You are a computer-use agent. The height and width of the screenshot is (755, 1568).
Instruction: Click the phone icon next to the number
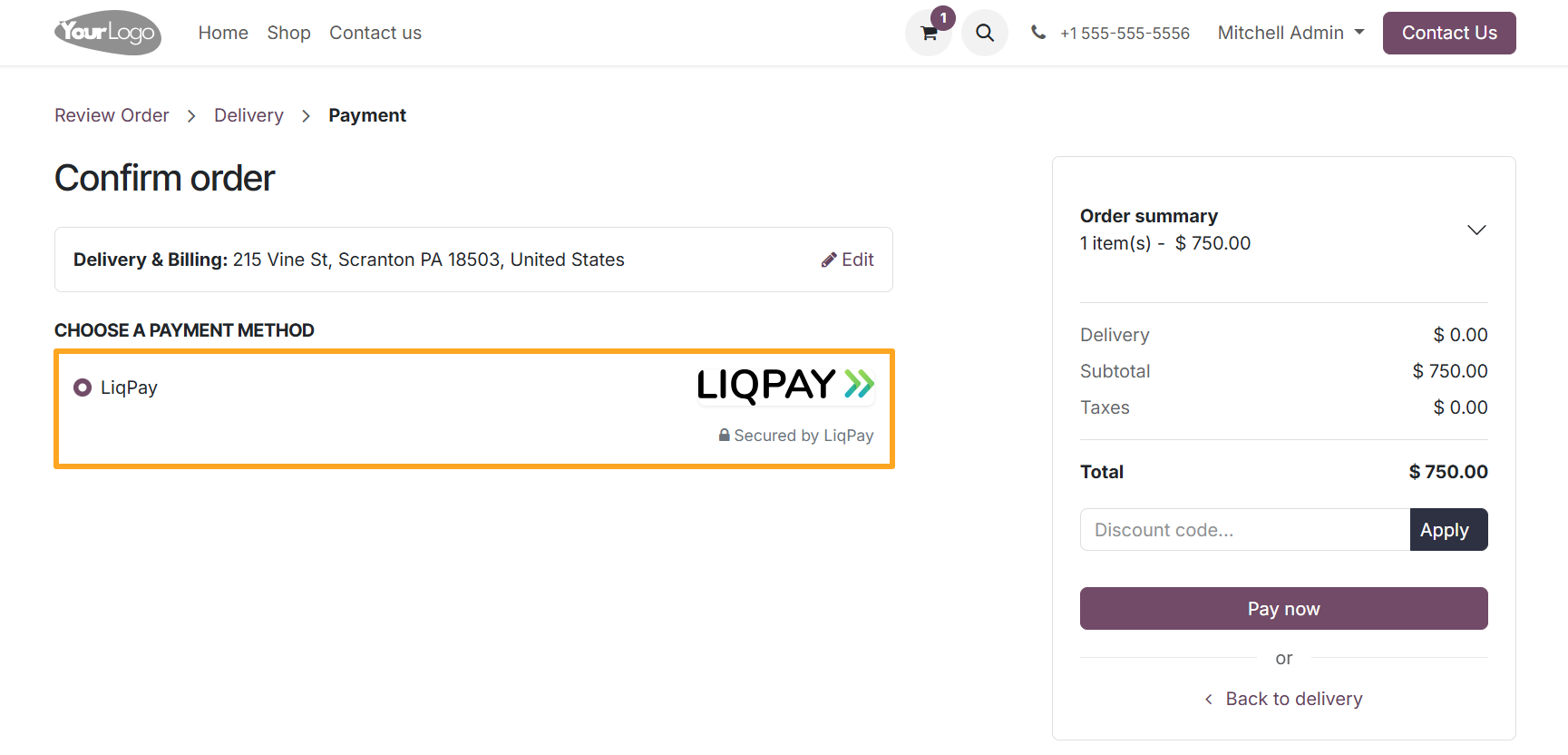[x=1037, y=32]
